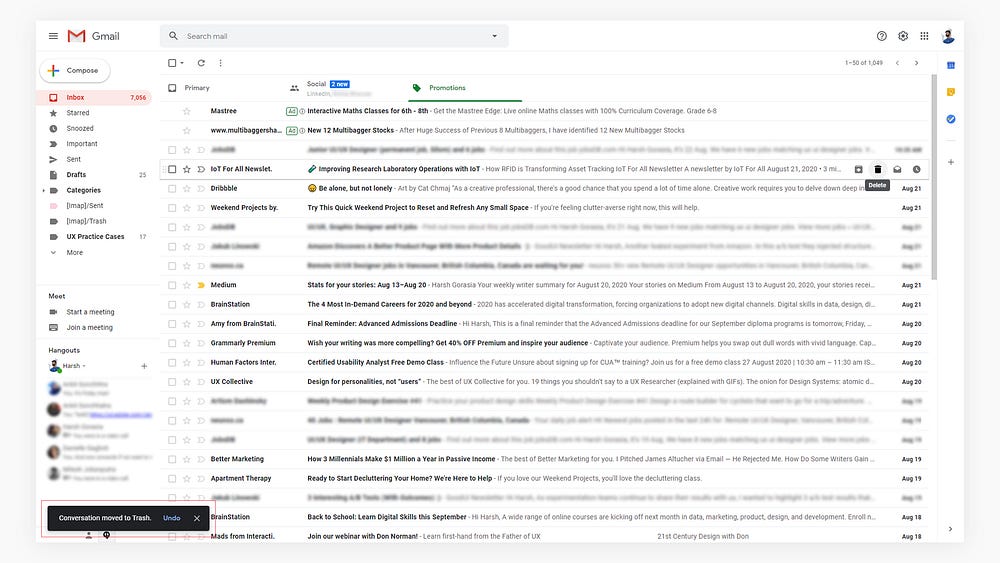
Task: Click the Search mail field
Action: 334,36
